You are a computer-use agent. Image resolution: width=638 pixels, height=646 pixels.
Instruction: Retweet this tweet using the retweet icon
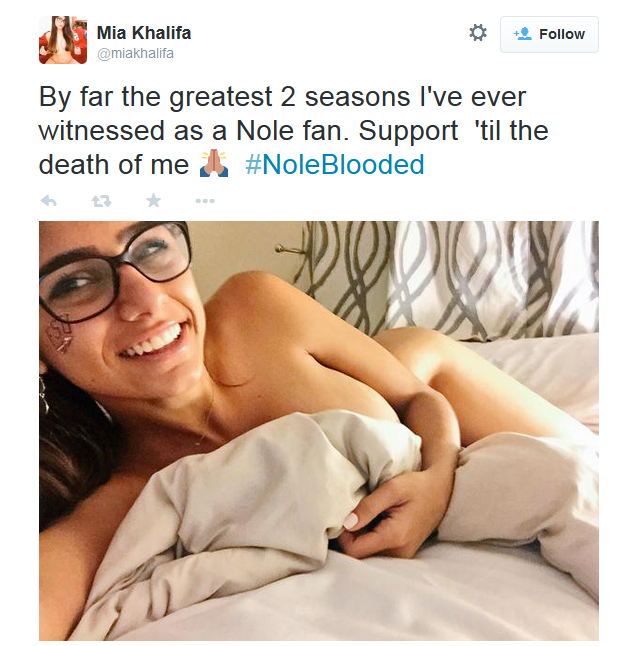(101, 201)
